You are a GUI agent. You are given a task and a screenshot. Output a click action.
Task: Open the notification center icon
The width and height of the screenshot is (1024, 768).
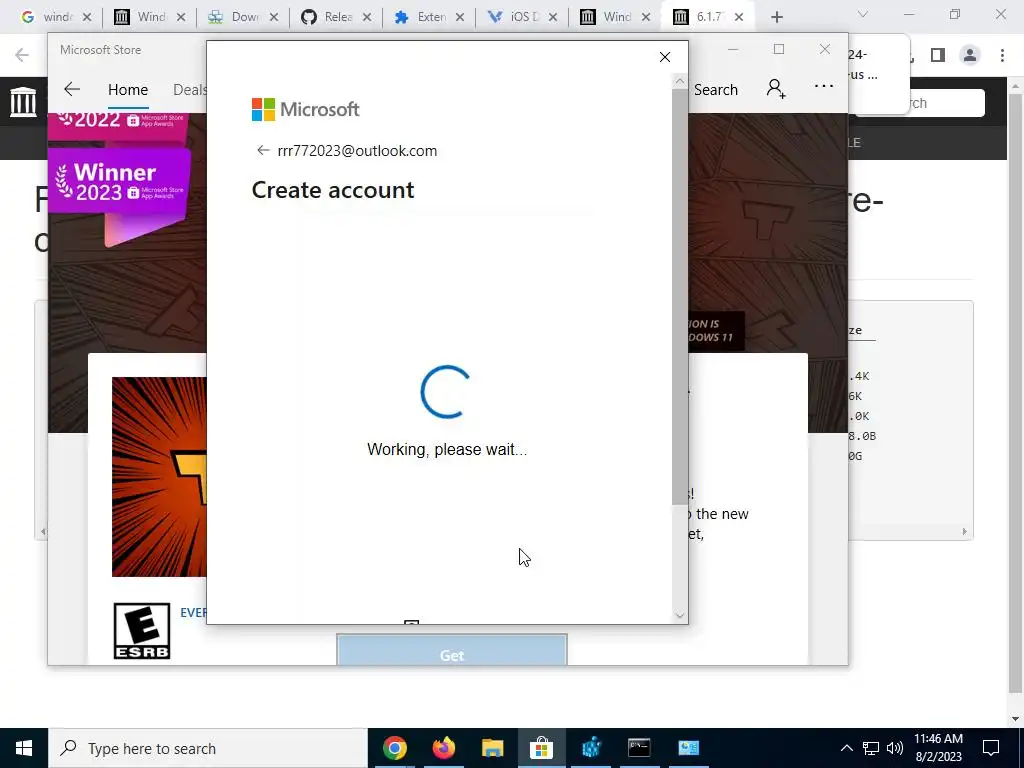[x=991, y=748]
